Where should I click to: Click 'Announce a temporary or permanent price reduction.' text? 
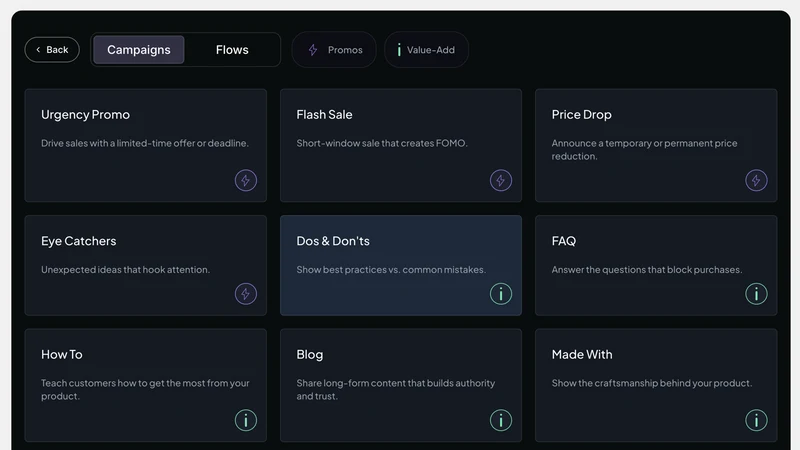[644, 149]
